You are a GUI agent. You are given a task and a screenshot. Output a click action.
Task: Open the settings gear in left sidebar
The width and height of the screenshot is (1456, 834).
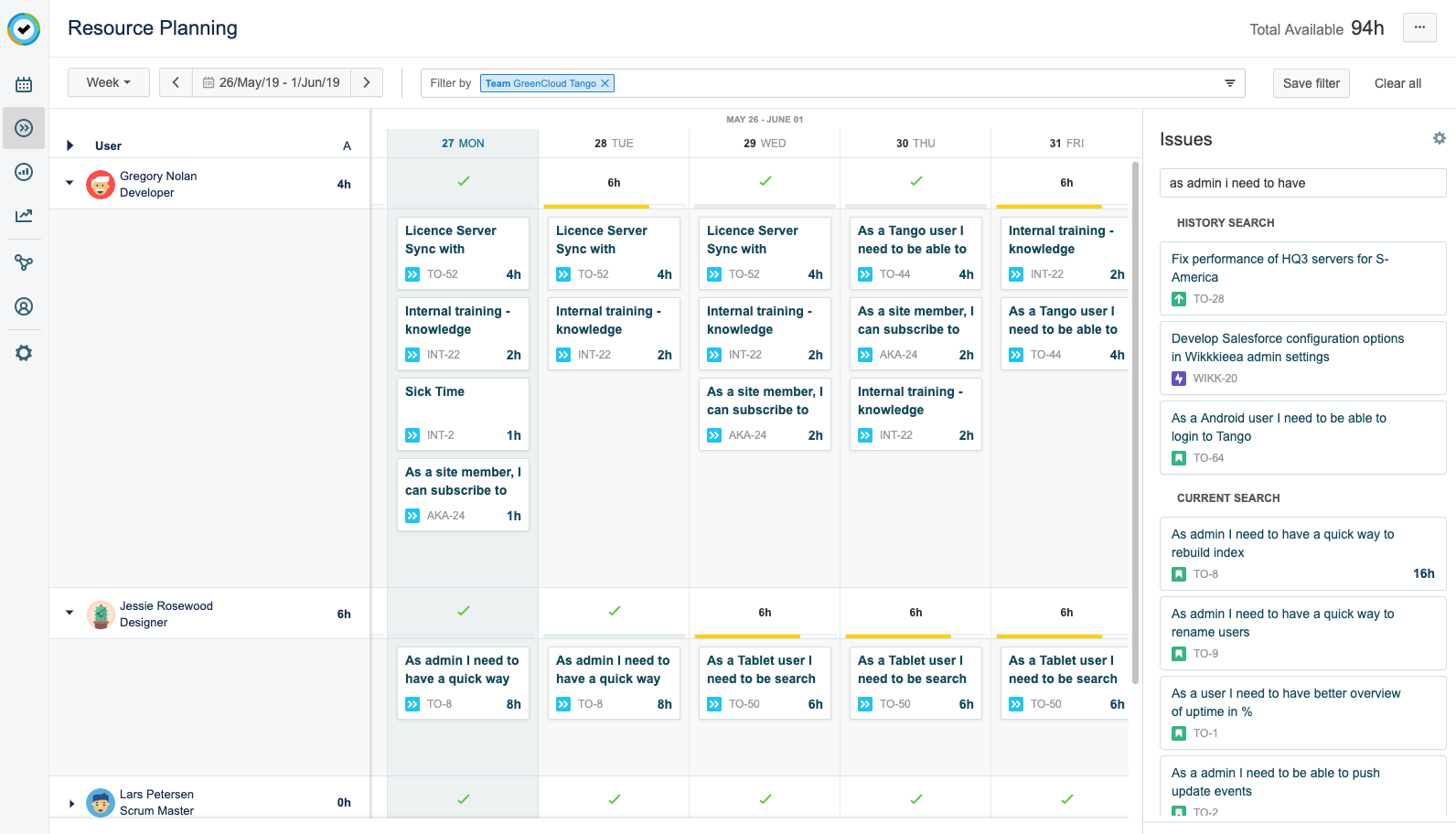click(x=24, y=353)
